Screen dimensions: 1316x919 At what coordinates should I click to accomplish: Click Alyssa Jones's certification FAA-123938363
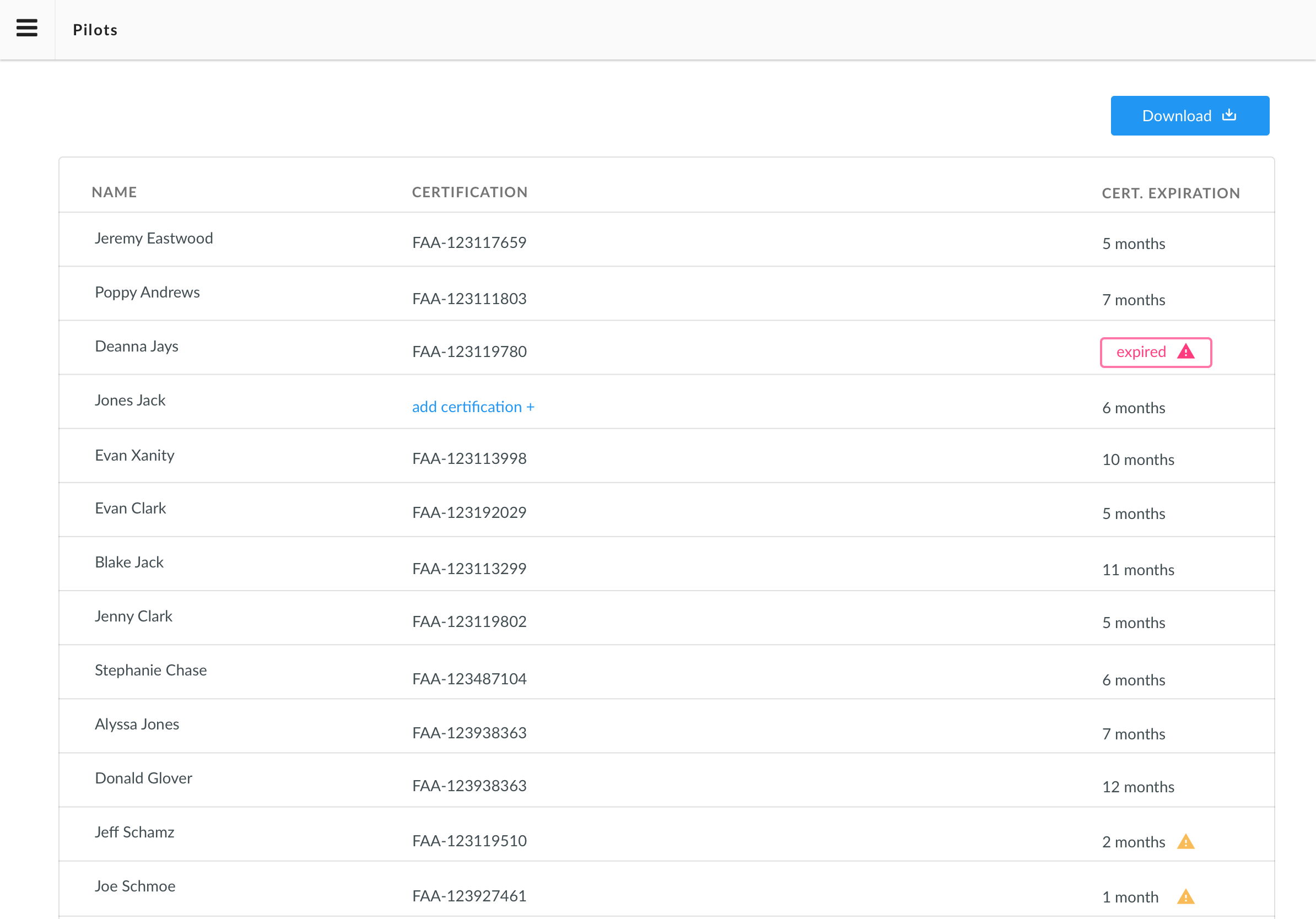pyautogui.click(x=470, y=733)
